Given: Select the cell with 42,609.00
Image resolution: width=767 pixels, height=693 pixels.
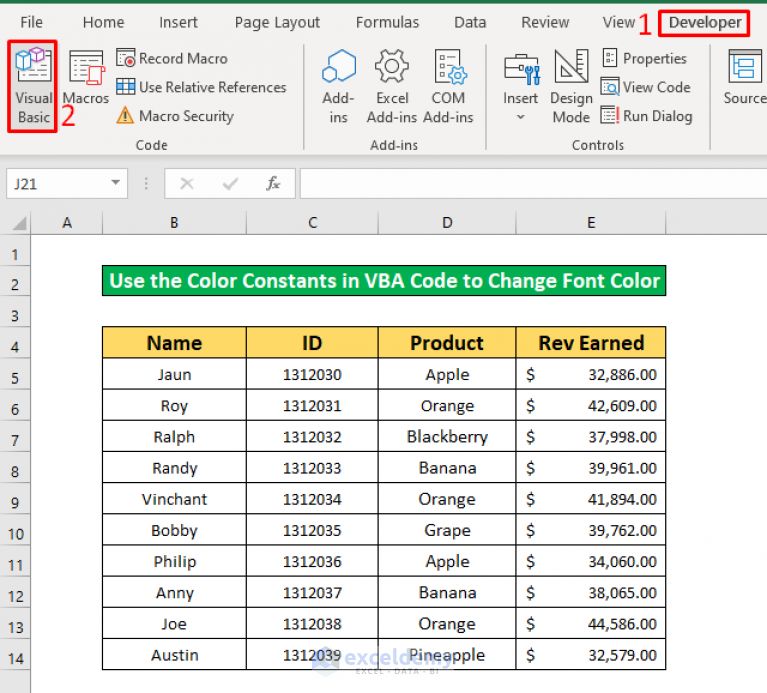Looking at the screenshot, I should [591, 405].
